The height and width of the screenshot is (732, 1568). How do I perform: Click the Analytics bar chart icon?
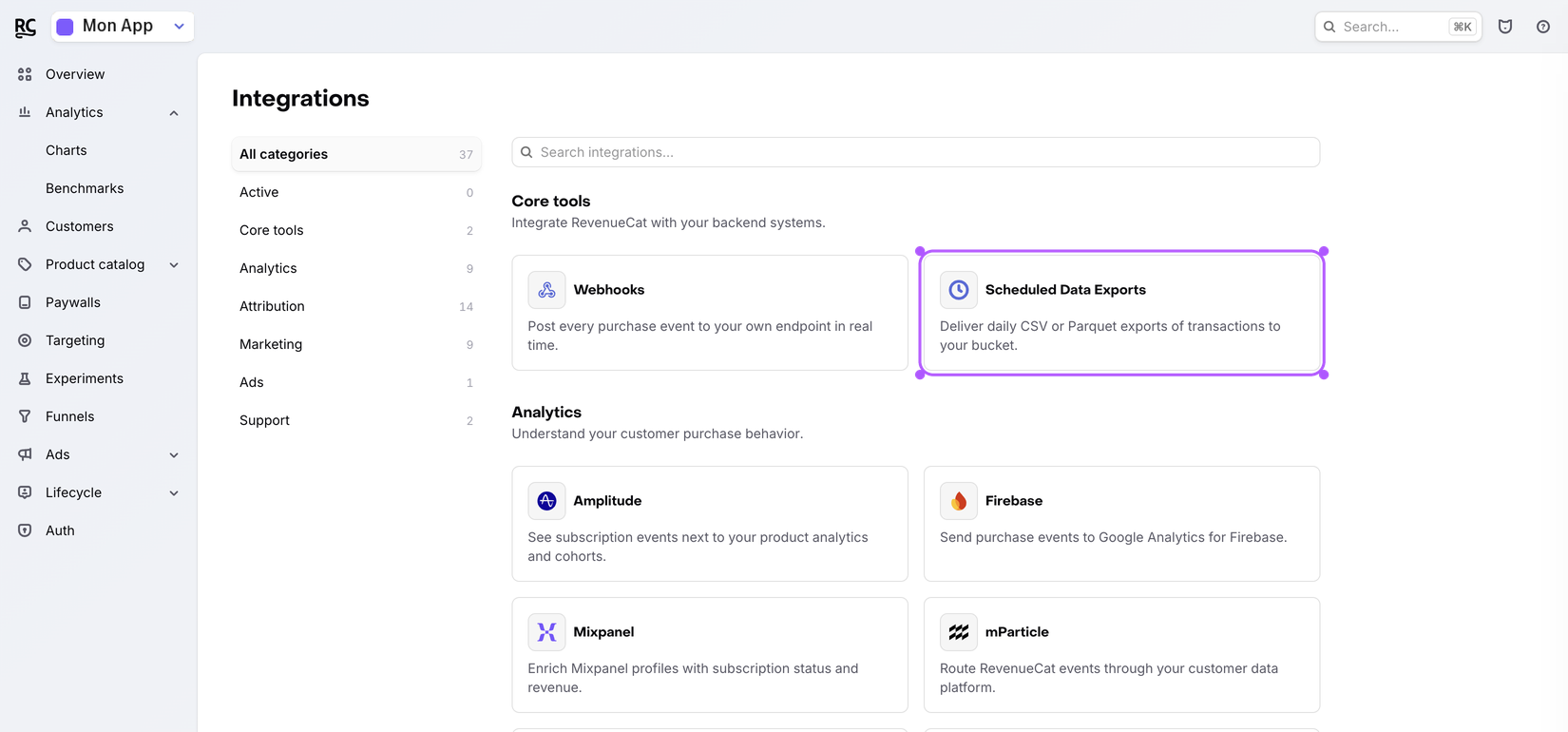tap(25, 112)
